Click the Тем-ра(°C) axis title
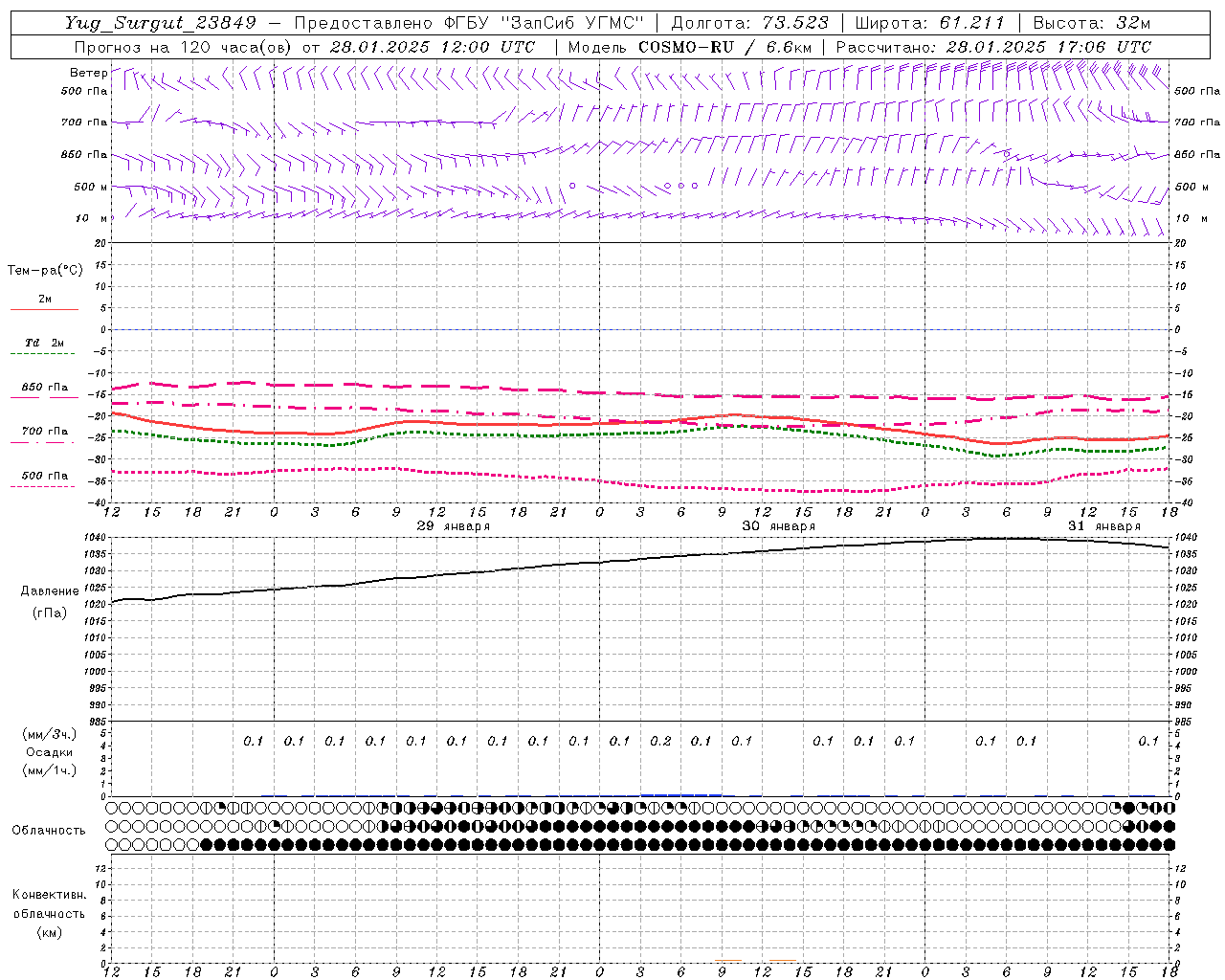1225x980 pixels. pos(45,271)
